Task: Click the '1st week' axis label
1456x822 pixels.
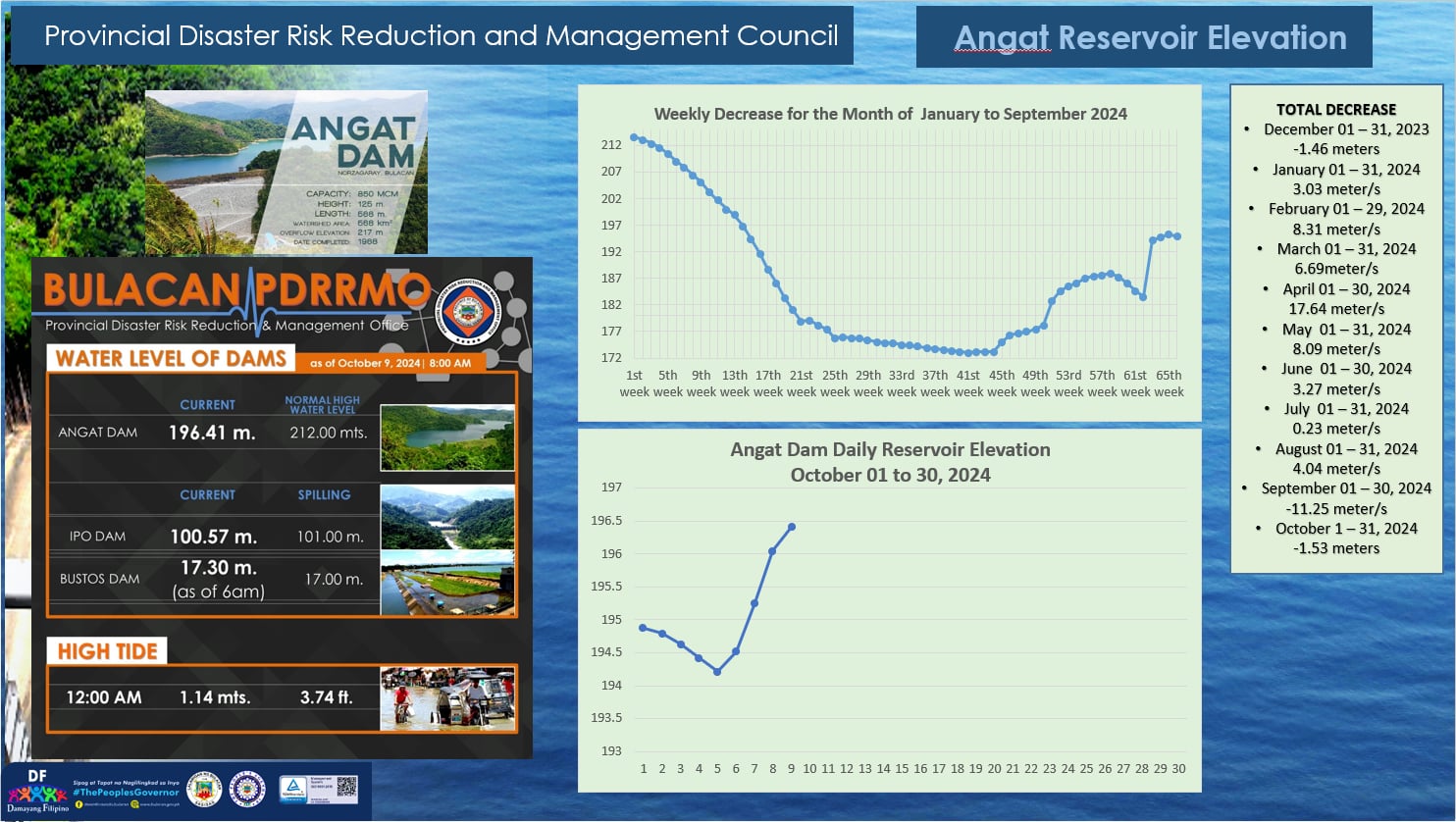Action: [x=635, y=383]
